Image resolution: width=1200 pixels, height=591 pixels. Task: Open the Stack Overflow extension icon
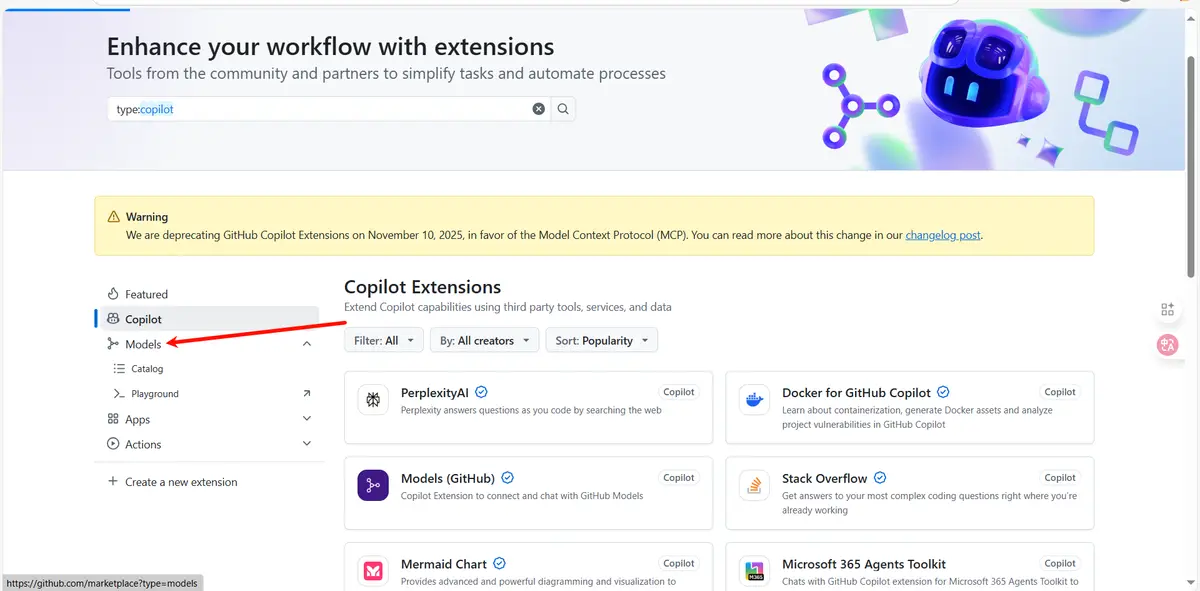coord(754,486)
